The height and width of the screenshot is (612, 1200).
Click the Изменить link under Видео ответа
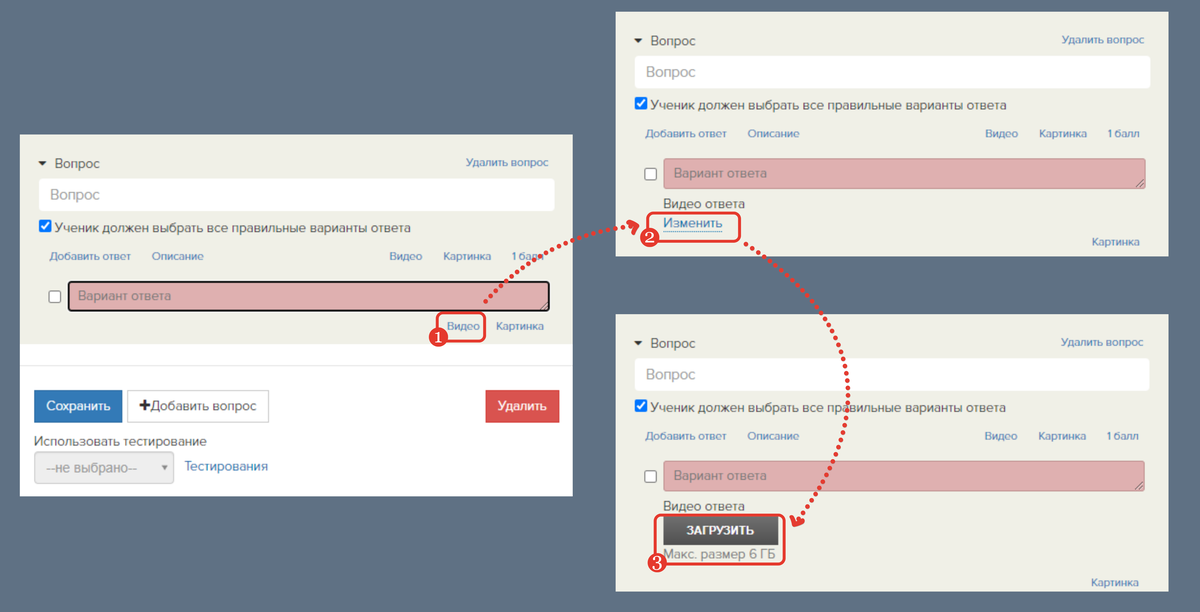click(x=693, y=223)
